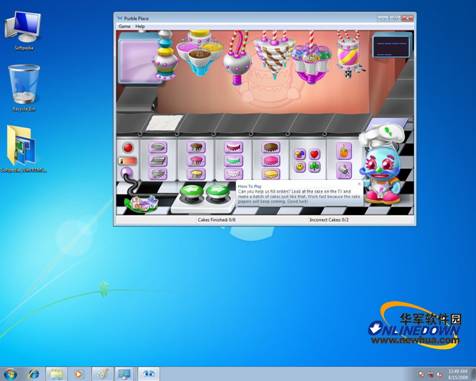
Task: Add the green clover decoration
Action: point(314,166)
